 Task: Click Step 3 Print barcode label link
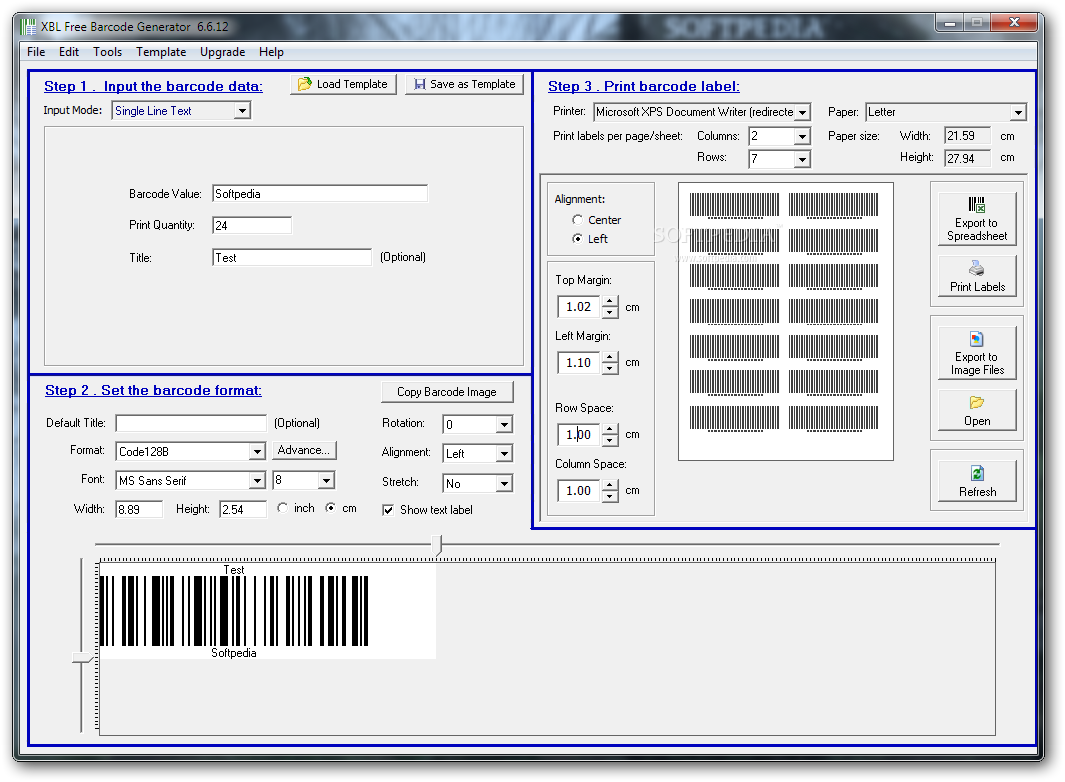click(x=644, y=86)
